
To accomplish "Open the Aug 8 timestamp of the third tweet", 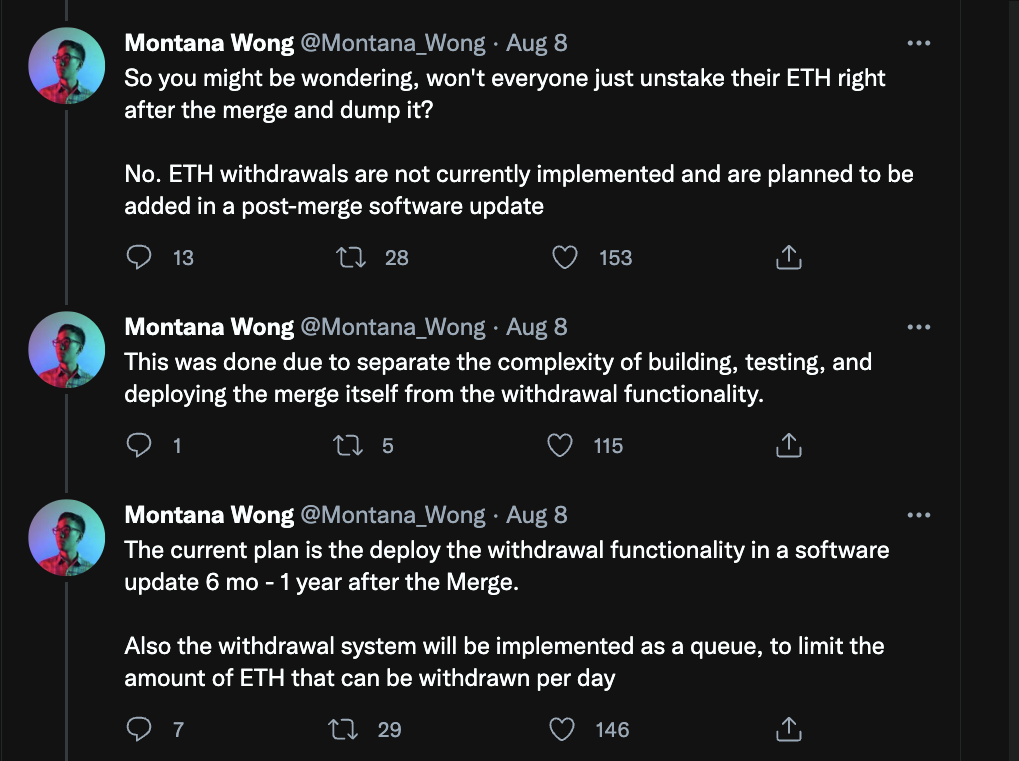I will (x=537, y=515).
